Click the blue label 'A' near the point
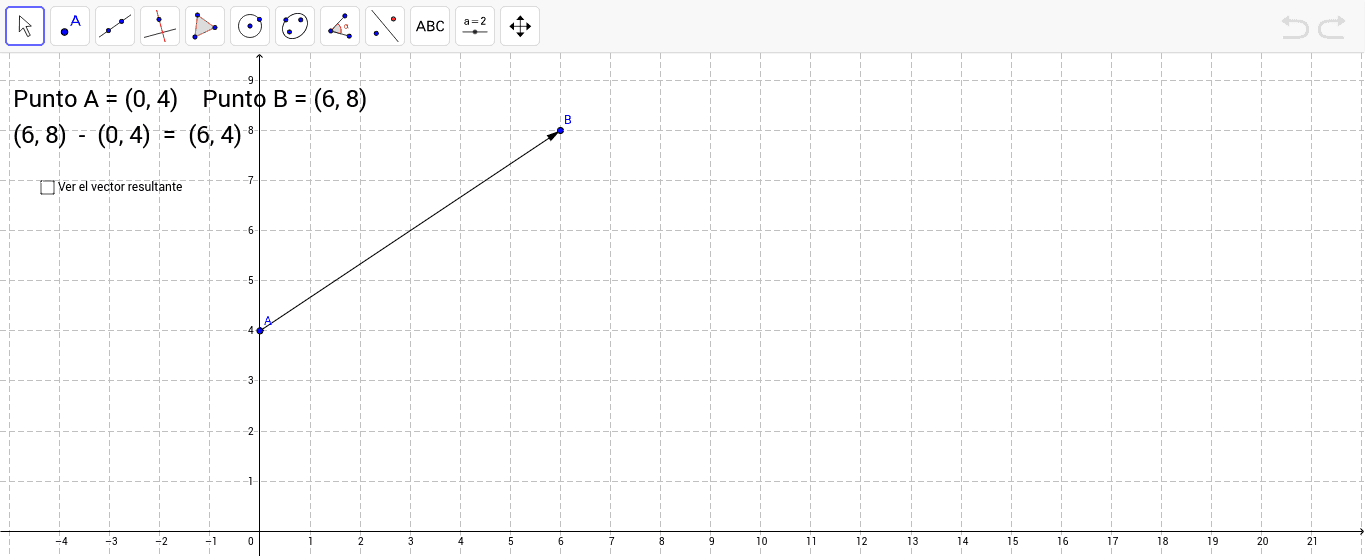 268,320
